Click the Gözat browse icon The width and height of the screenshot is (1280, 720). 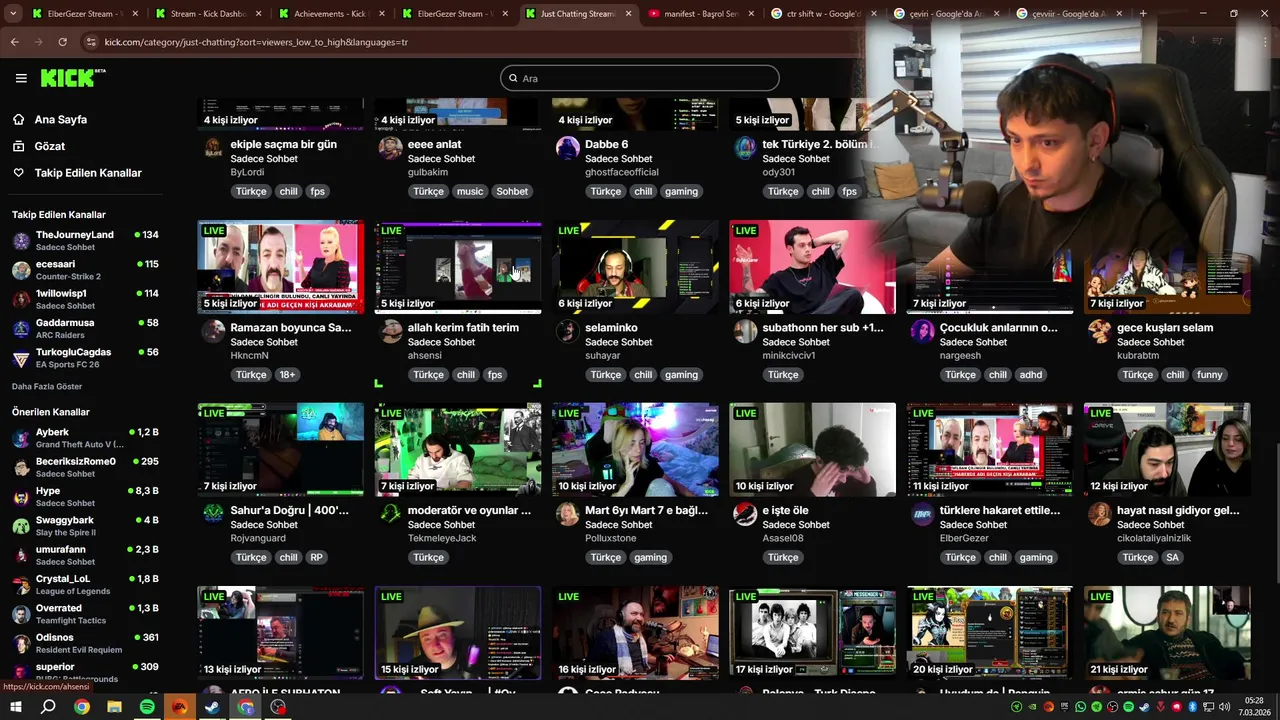click(18, 146)
